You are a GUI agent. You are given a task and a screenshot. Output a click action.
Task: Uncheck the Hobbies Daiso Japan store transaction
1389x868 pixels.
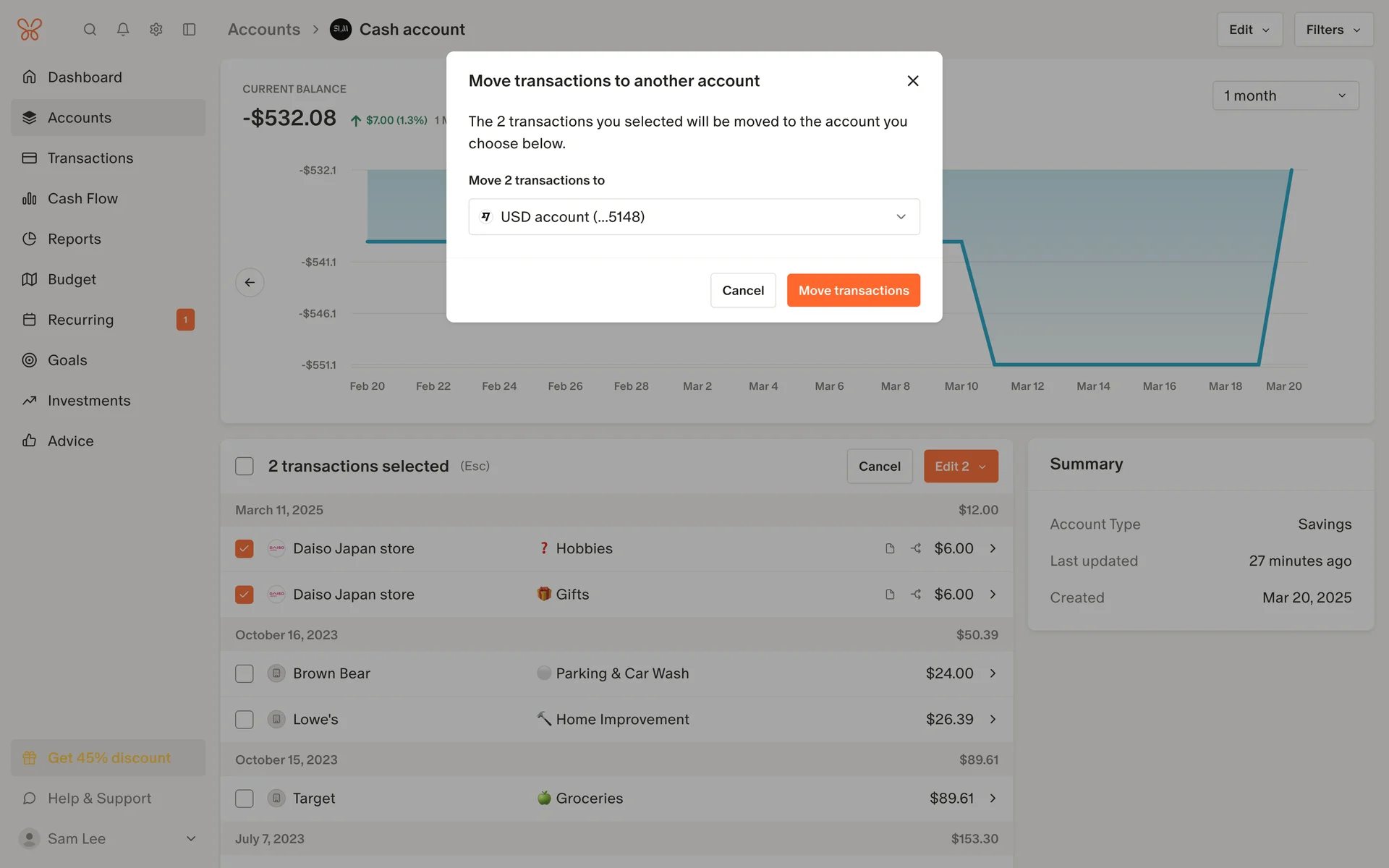(245, 548)
